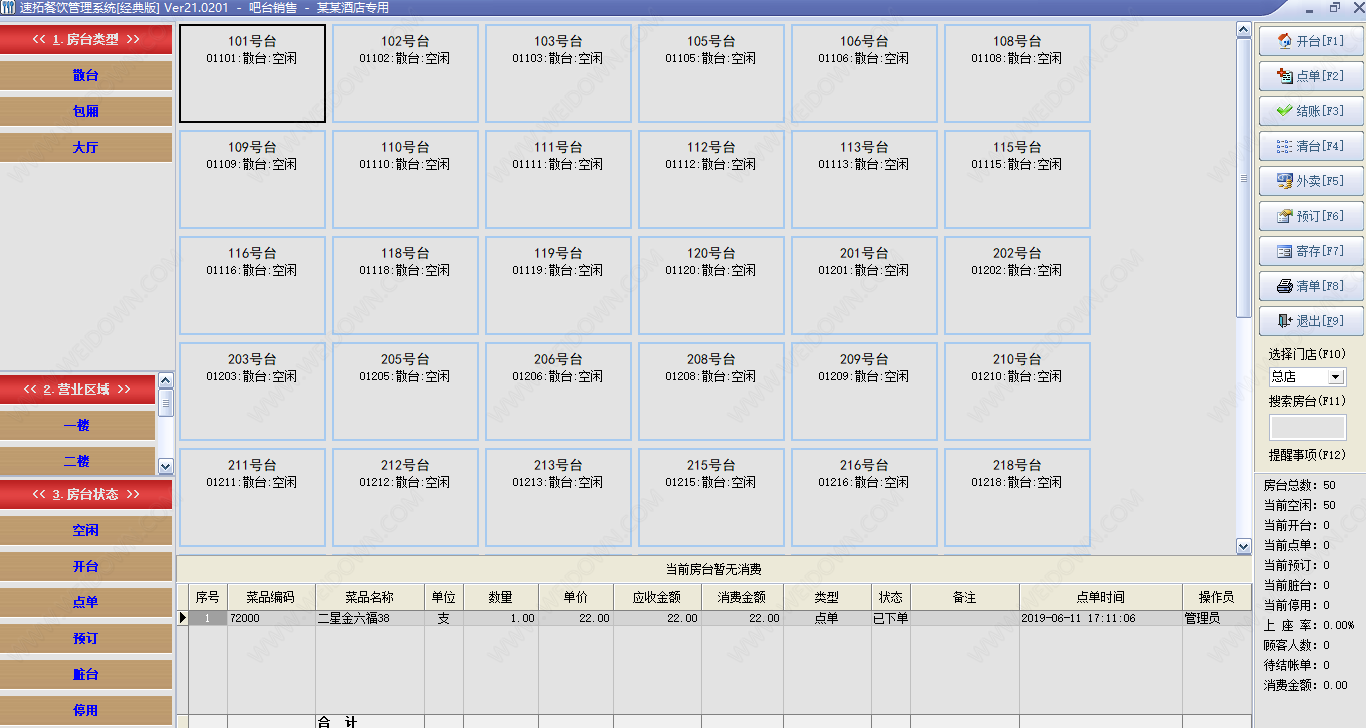Click the 清单[F8] printer icon

(1286, 286)
